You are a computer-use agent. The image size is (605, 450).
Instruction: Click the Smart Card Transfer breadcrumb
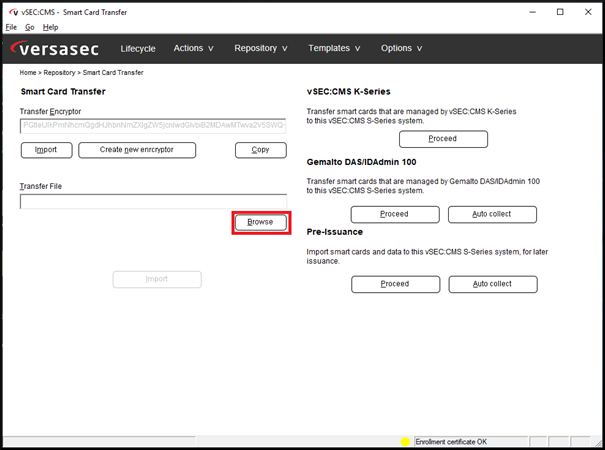113,73
